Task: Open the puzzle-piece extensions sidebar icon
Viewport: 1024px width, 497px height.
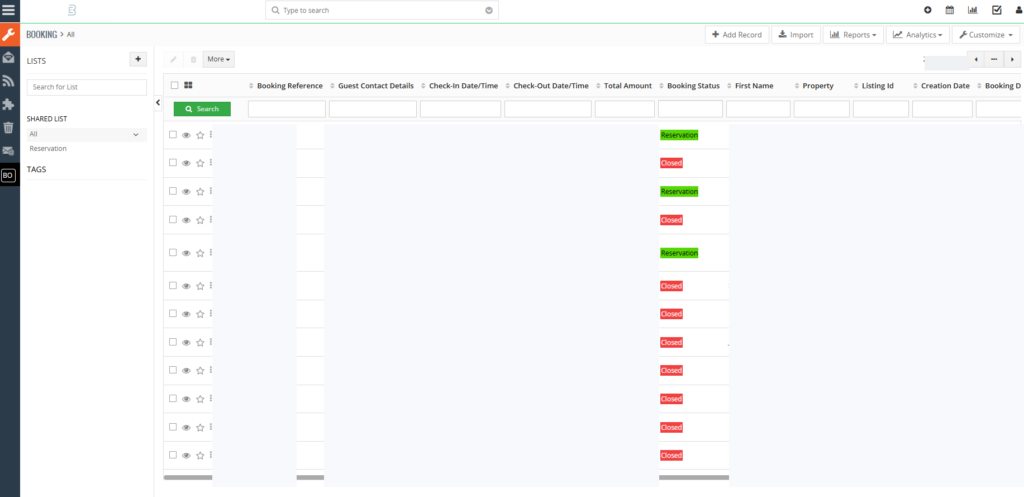Action: coord(8,104)
